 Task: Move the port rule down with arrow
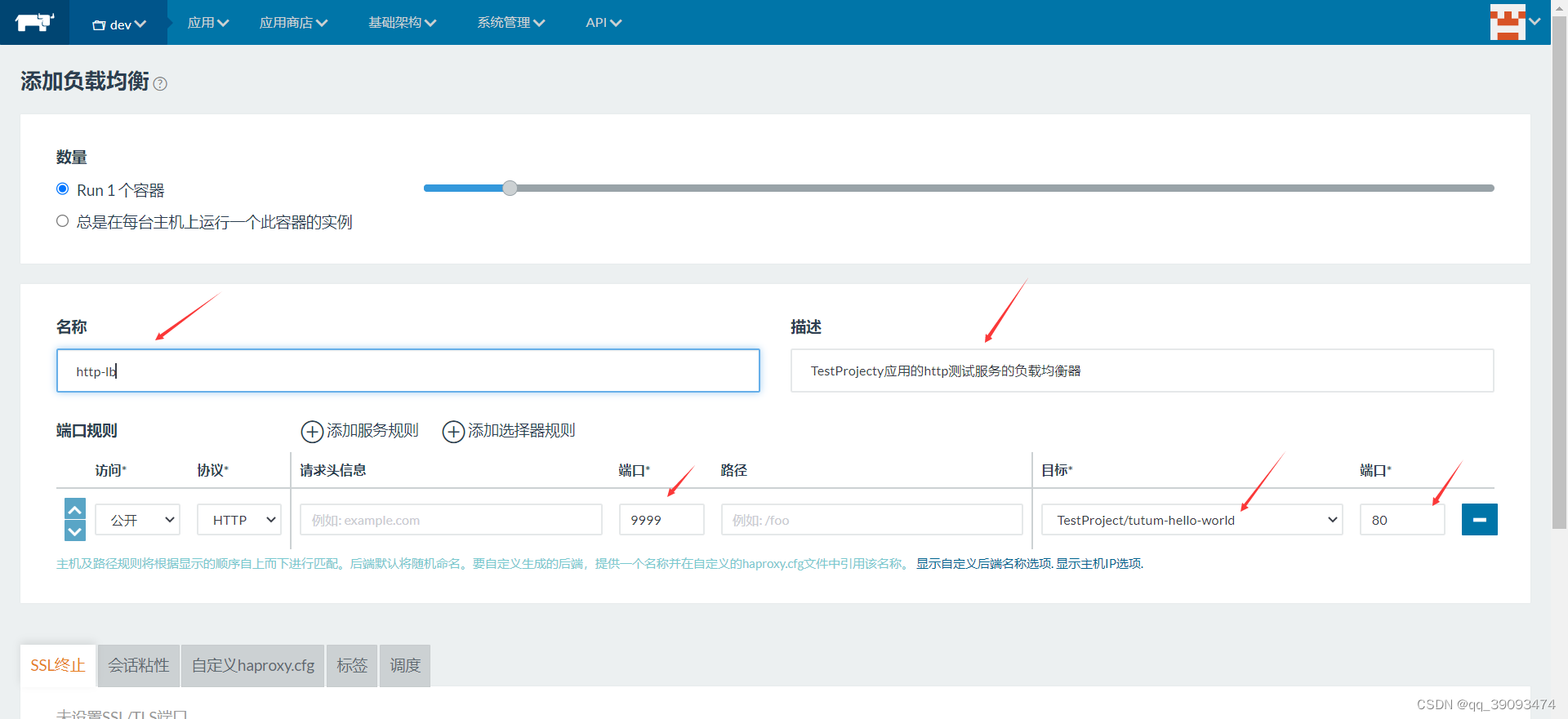click(75, 531)
